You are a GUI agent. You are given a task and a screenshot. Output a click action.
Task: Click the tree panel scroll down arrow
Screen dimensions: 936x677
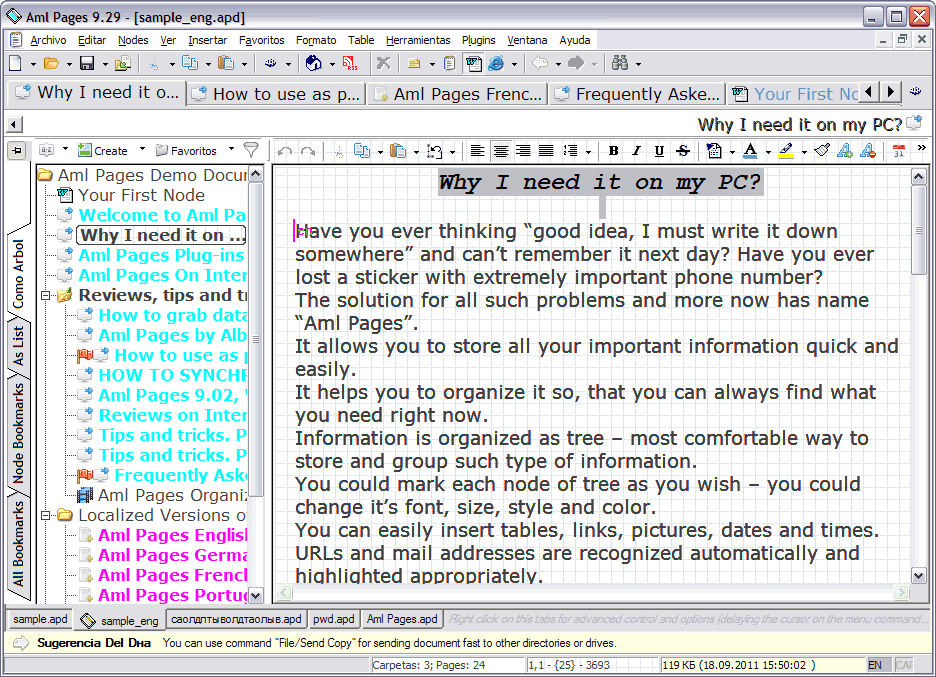[x=256, y=595]
